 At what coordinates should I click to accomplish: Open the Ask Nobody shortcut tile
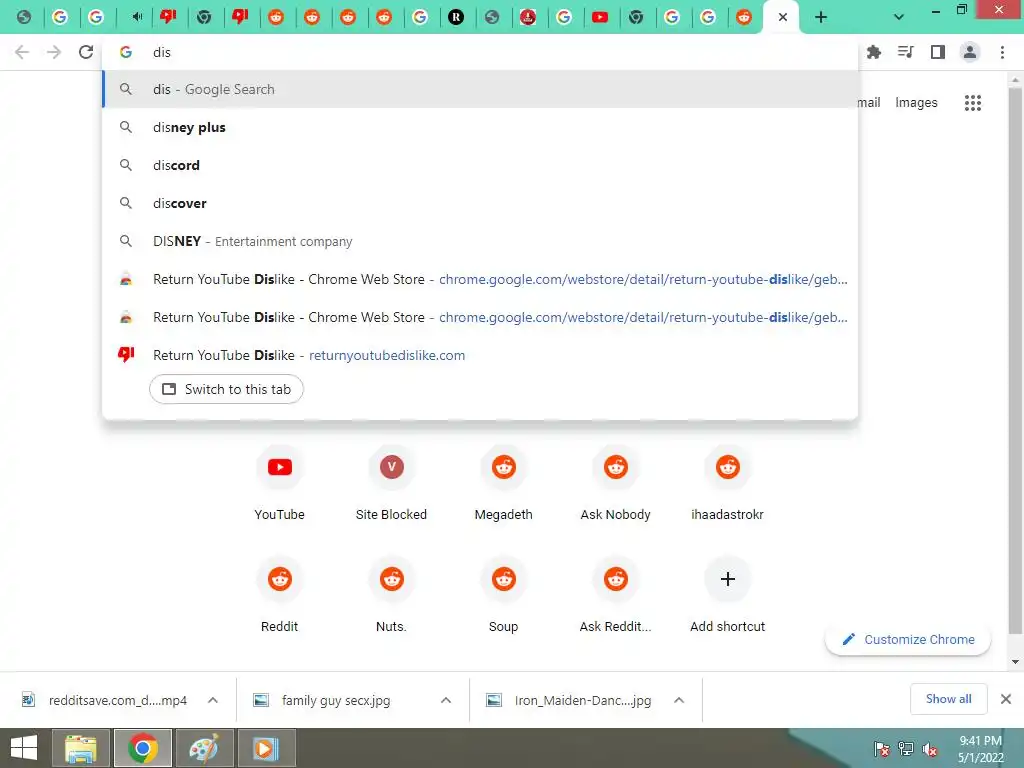tap(615, 483)
